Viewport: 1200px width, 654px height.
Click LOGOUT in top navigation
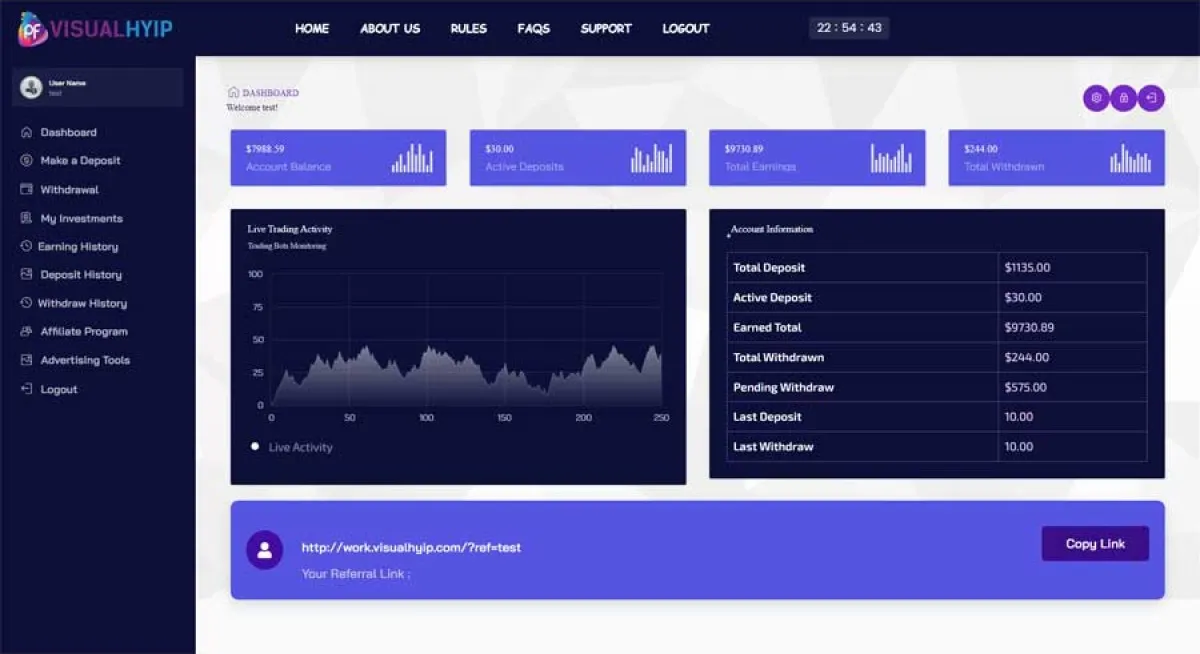686,28
